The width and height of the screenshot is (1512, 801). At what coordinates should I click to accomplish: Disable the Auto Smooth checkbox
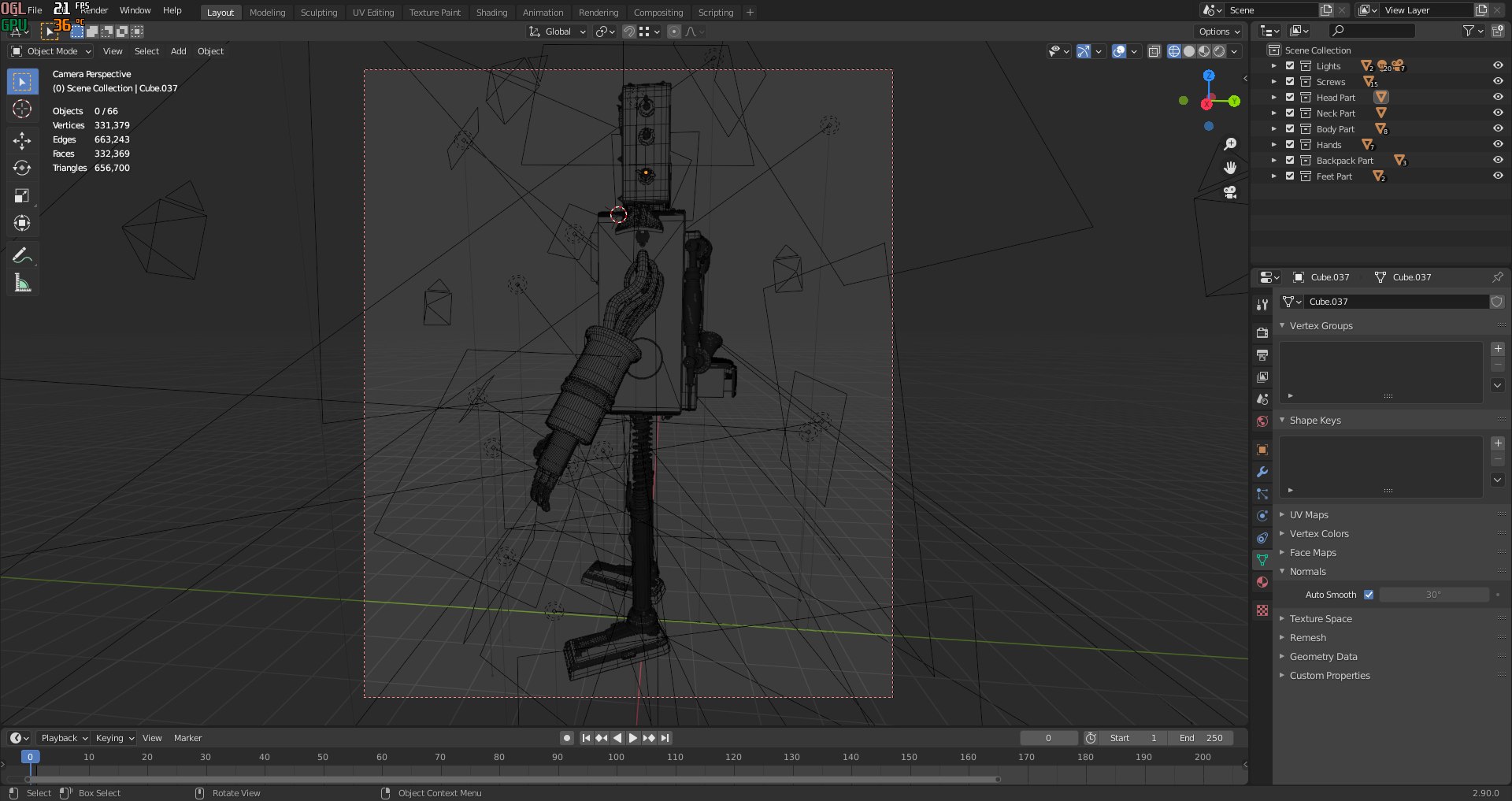1369,595
